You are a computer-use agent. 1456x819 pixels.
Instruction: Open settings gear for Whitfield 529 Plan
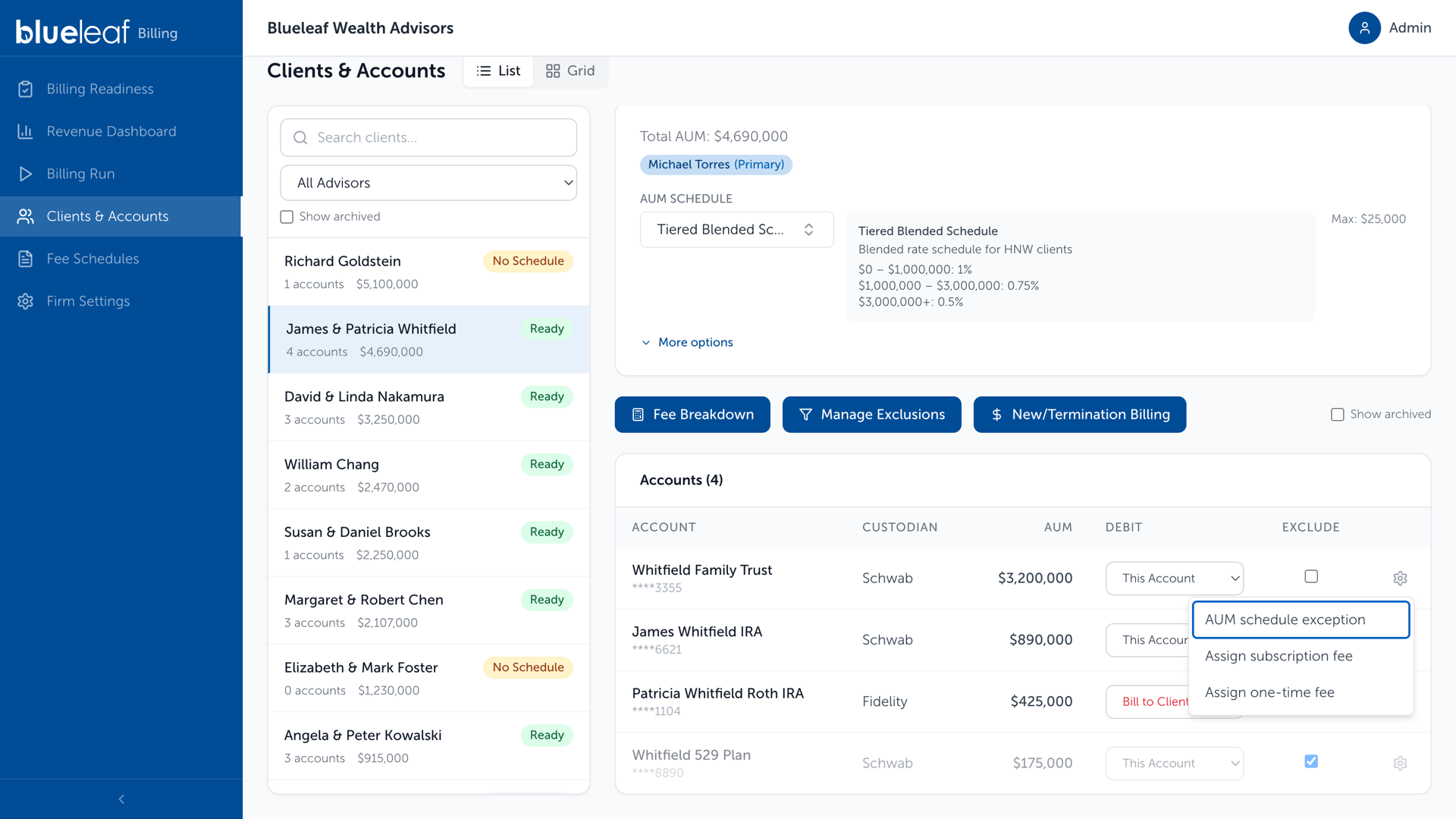[x=1400, y=764]
